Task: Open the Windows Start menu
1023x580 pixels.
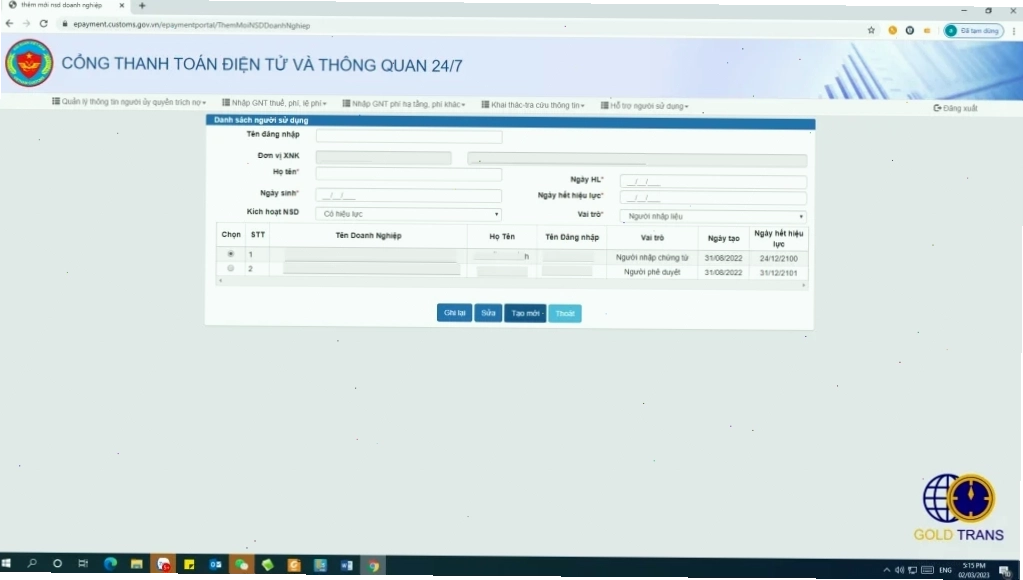Action: [7, 563]
